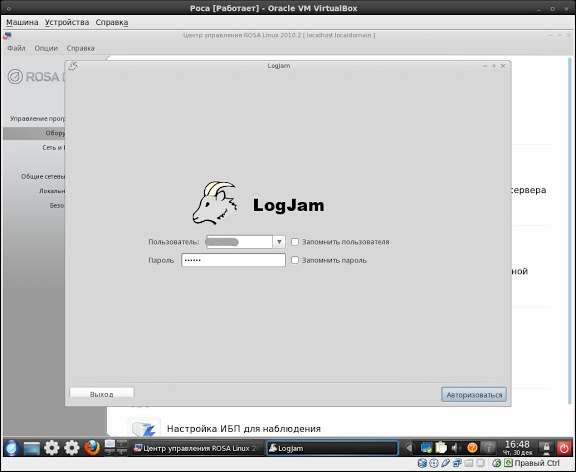The image size is (576, 472).
Task: Select 'Управление прог...' in control center sidebar
Action: point(37,119)
